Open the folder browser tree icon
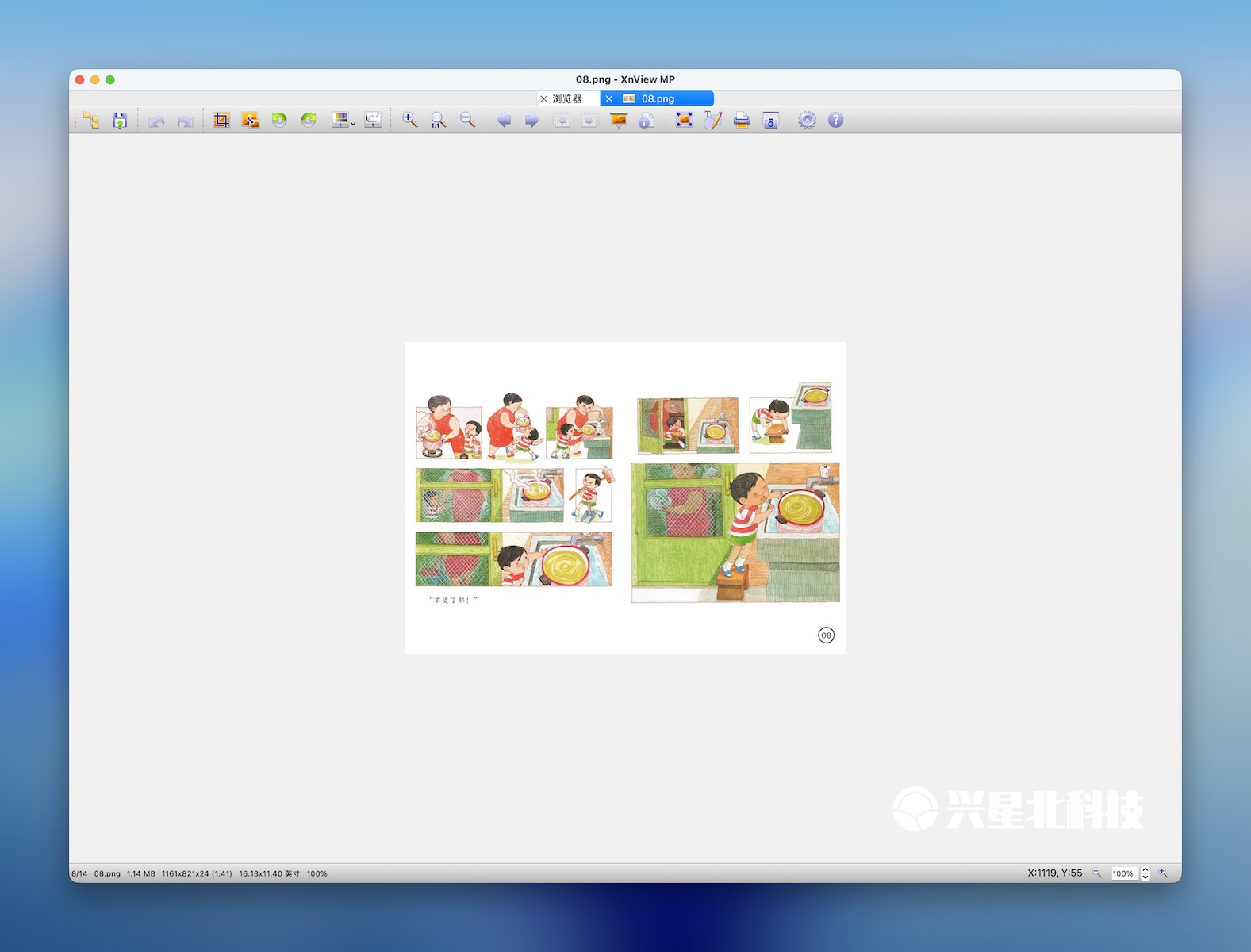The height and width of the screenshot is (952, 1251). [91, 121]
